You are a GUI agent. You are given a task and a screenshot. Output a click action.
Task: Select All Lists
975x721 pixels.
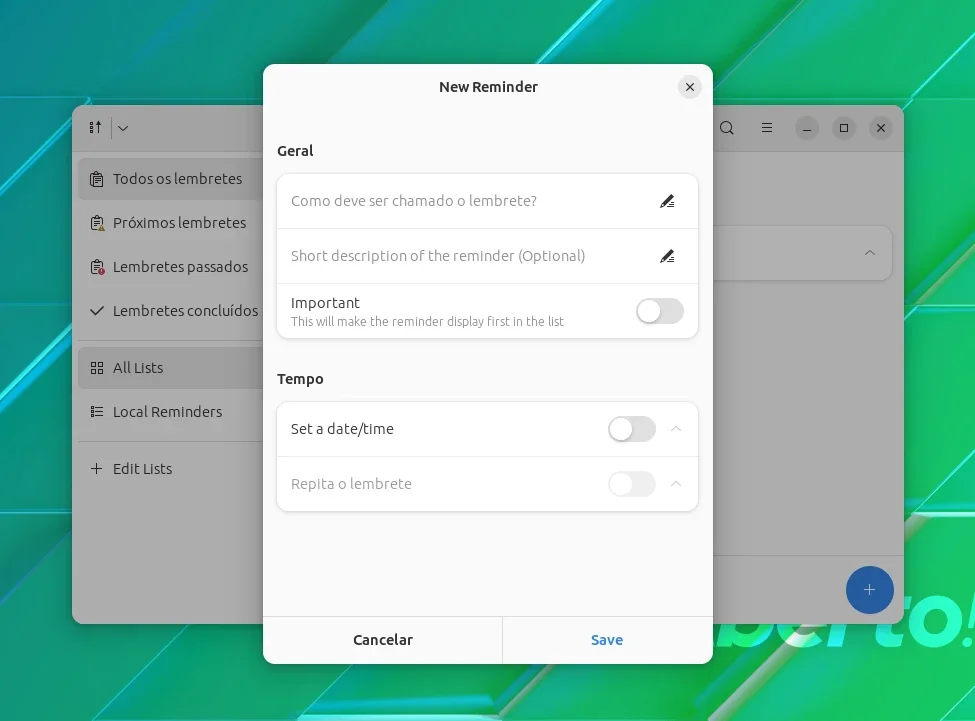170,368
